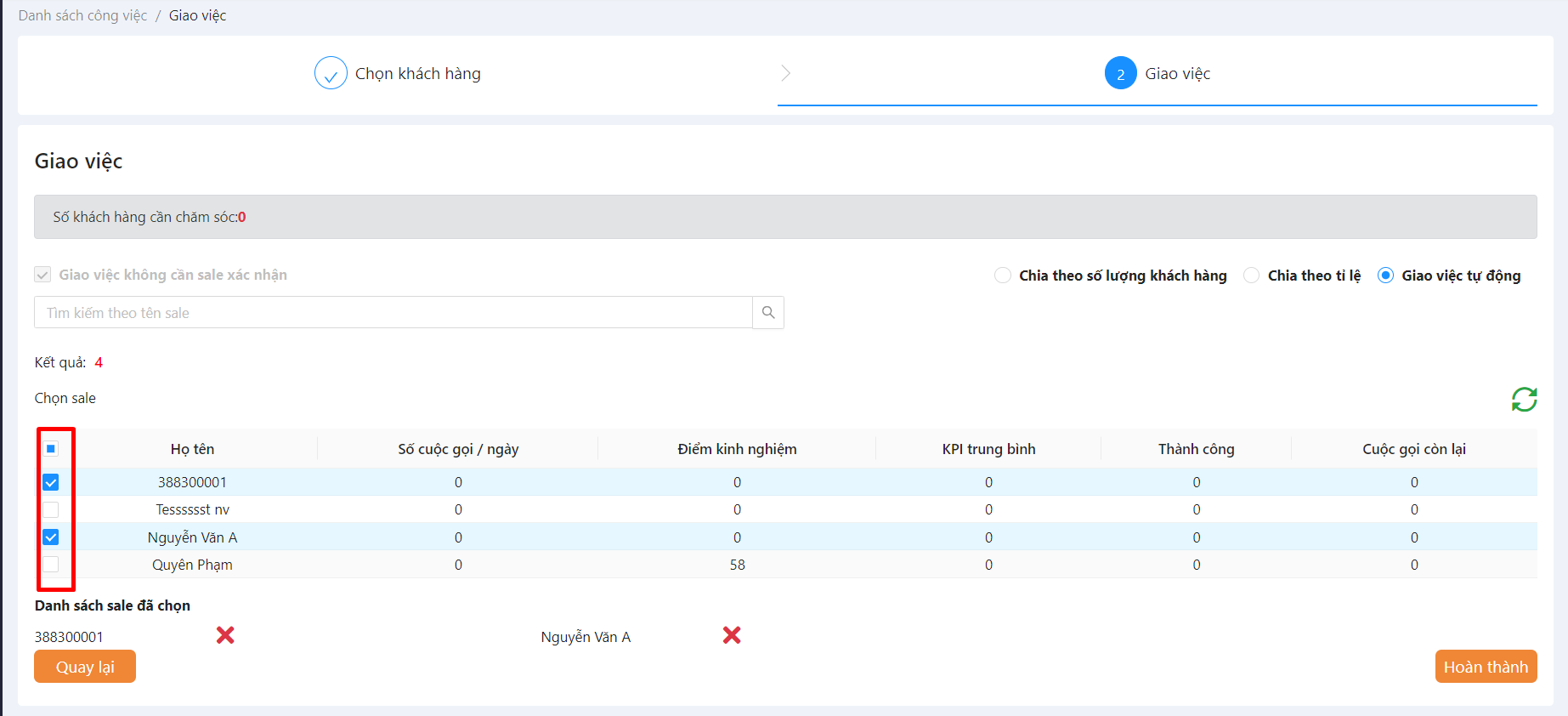The height and width of the screenshot is (716, 1568).
Task: Click the step 2 Giao việc circle
Action: click(1120, 74)
